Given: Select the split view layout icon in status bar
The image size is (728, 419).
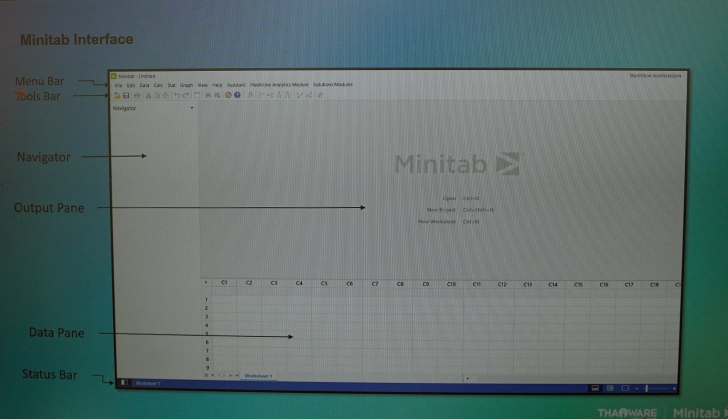Looking at the screenshot, I should pos(610,388).
